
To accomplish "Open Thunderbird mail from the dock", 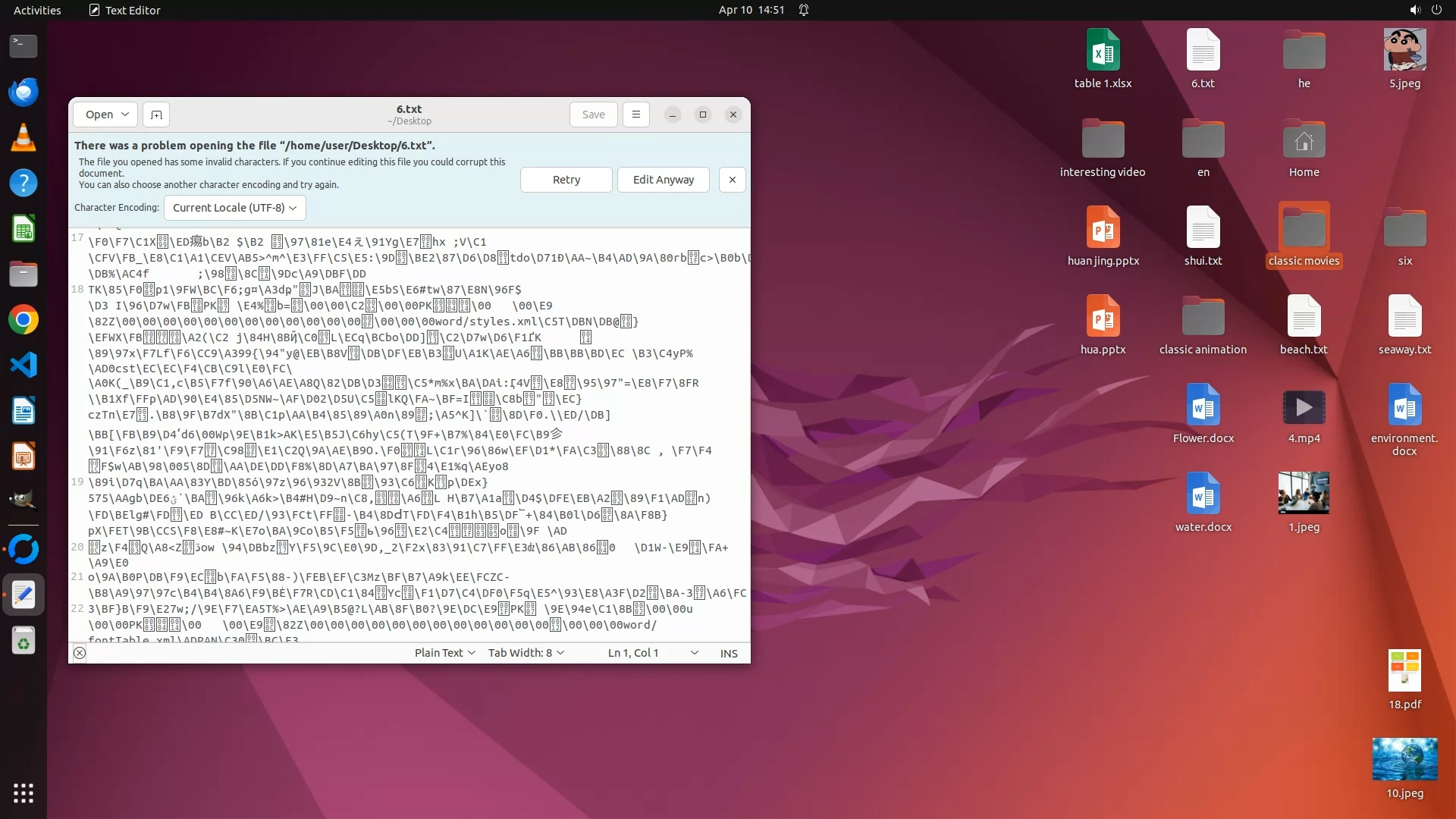I will click(x=24, y=92).
